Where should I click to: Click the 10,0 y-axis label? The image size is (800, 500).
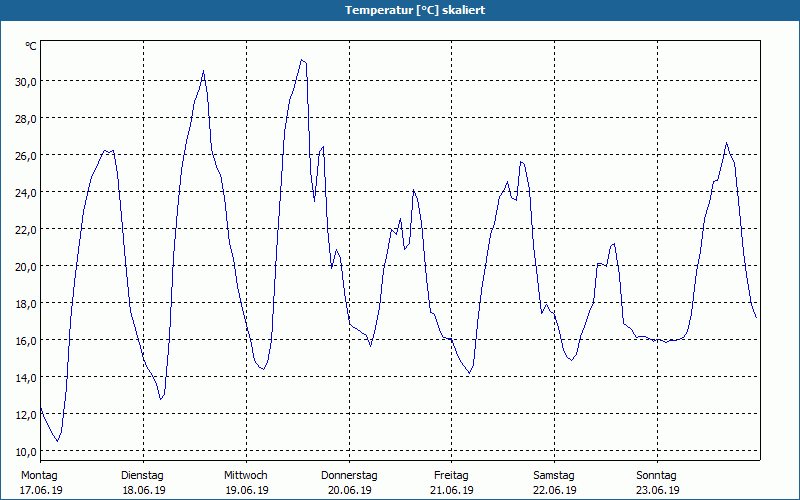(26, 452)
